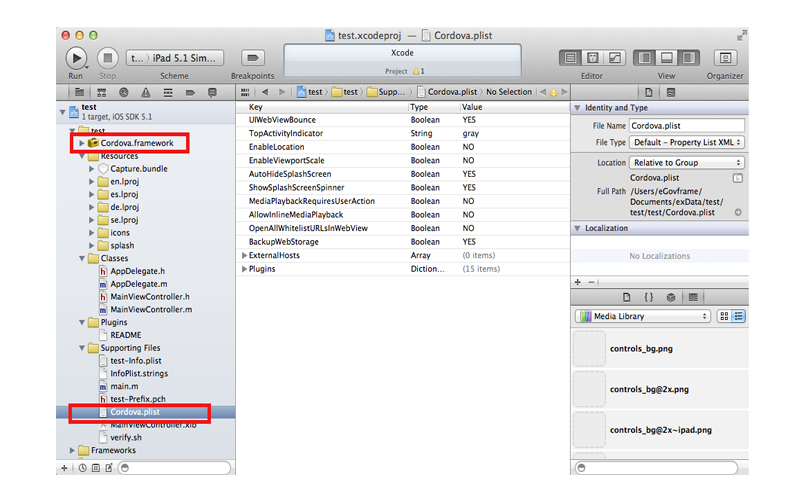
Task: Expand the Cordova.framework tree item
Action: tap(82, 144)
